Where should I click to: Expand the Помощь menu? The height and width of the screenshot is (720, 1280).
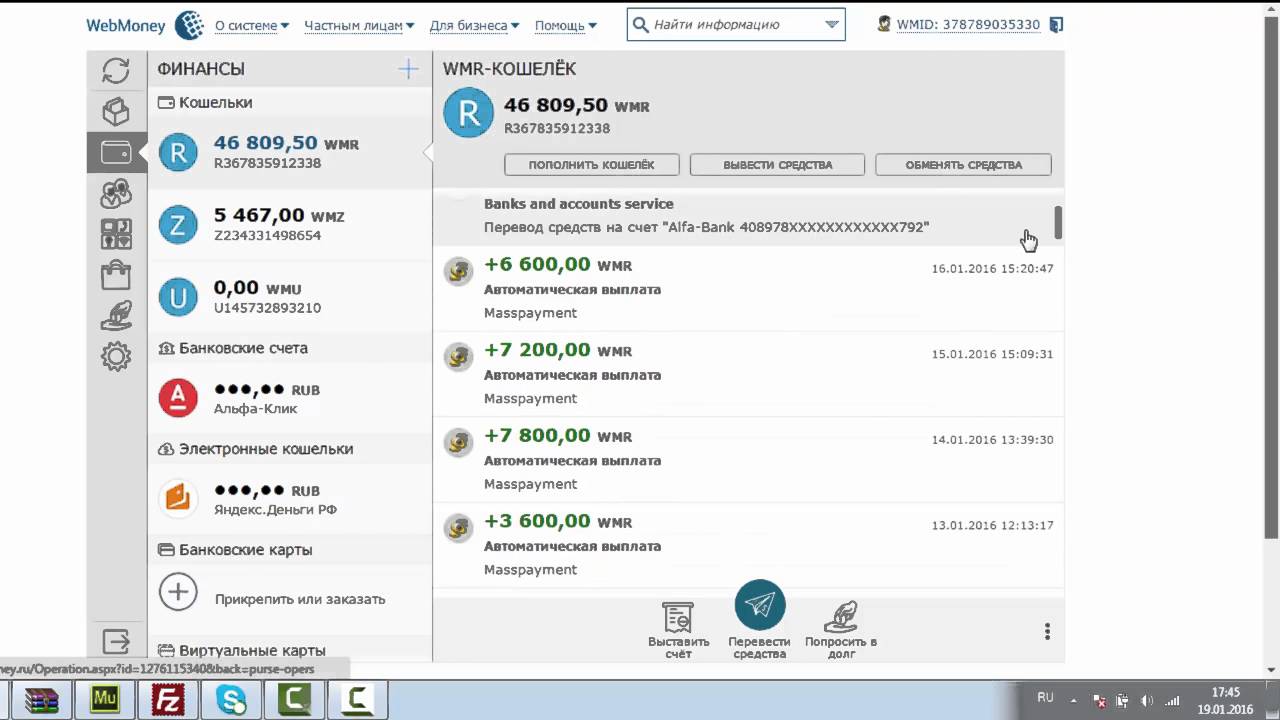coord(566,25)
